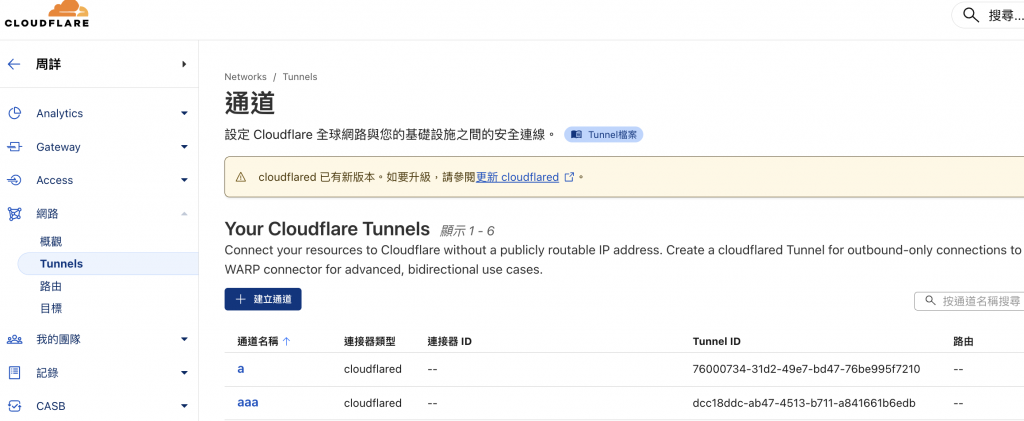Click the 連接器 ID column header
1024x421 pixels.
coord(450,341)
